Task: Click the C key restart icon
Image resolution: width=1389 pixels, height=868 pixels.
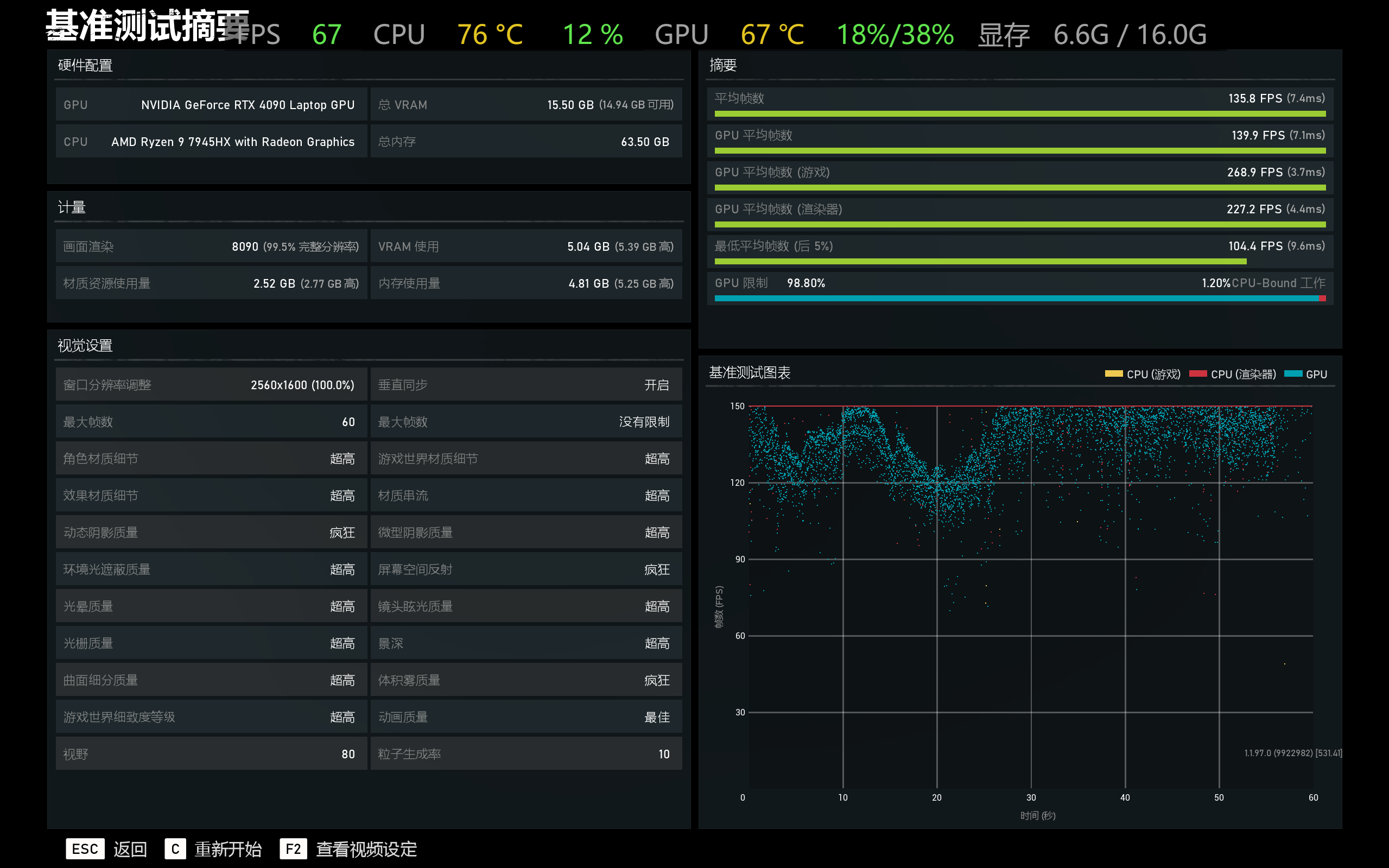Action: pyautogui.click(x=175, y=848)
